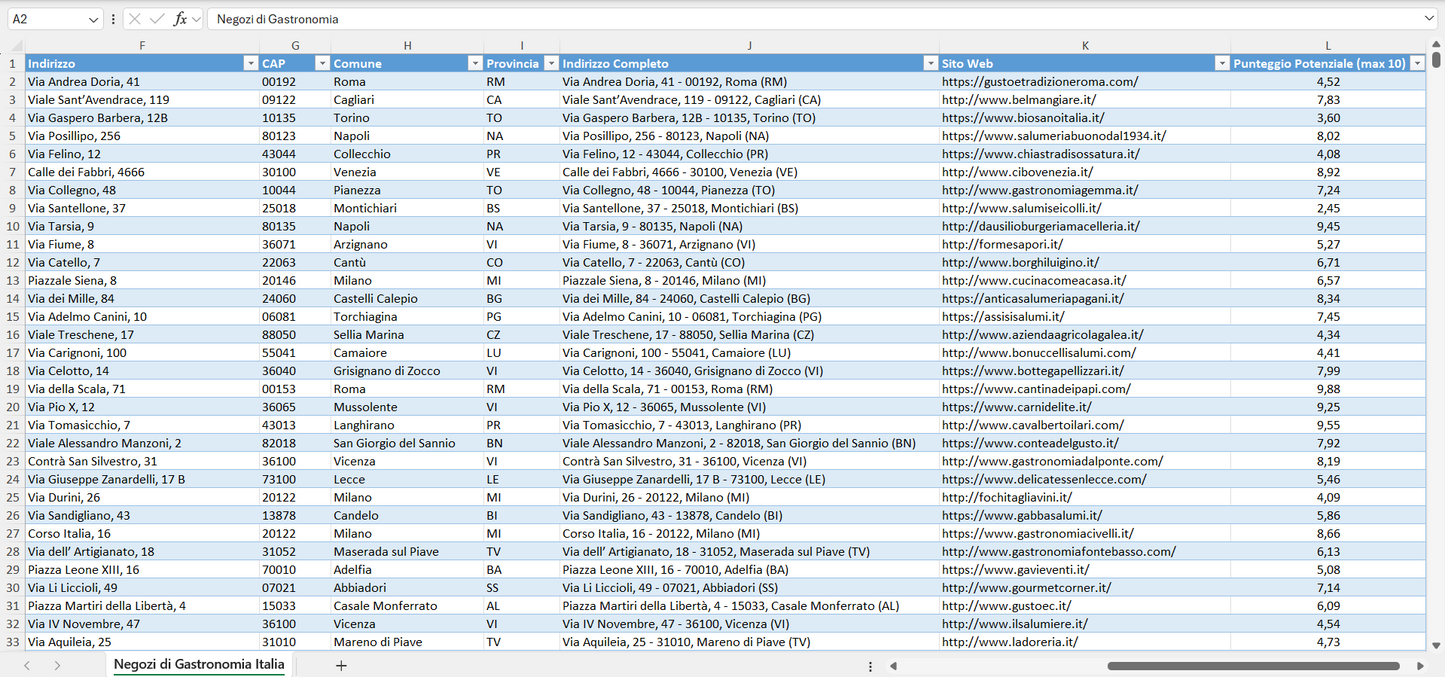1445x677 pixels.
Task: Open the Comune column filter dropdown
Action: pyautogui.click(x=475, y=62)
